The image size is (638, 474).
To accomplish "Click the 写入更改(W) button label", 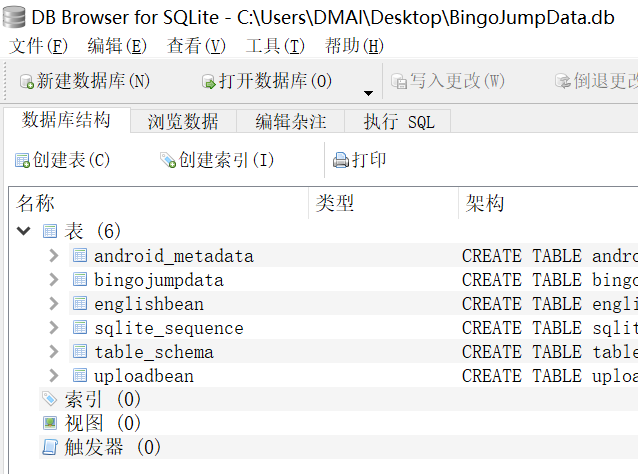I will pyautogui.click(x=457, y=81).
